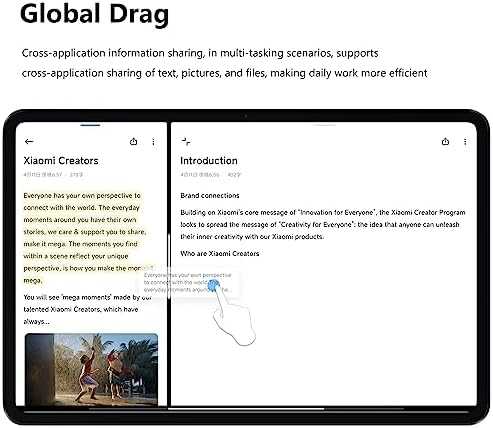Share the Introduction note

pyautogui.click(x=445, y=142)
